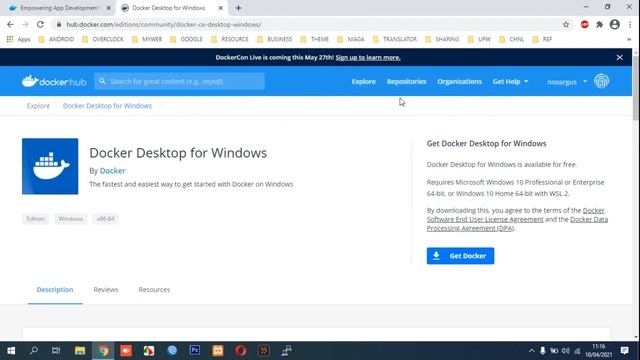
Task: Open File Explorer from the taskbar
Action: [80, 351]
